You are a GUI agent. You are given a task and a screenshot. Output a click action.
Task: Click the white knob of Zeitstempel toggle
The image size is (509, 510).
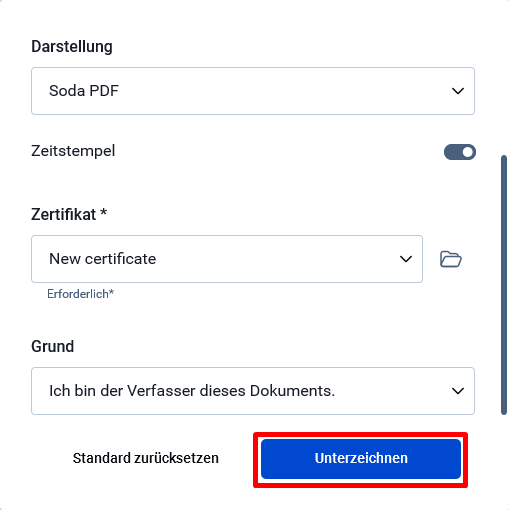coord(468,152)
